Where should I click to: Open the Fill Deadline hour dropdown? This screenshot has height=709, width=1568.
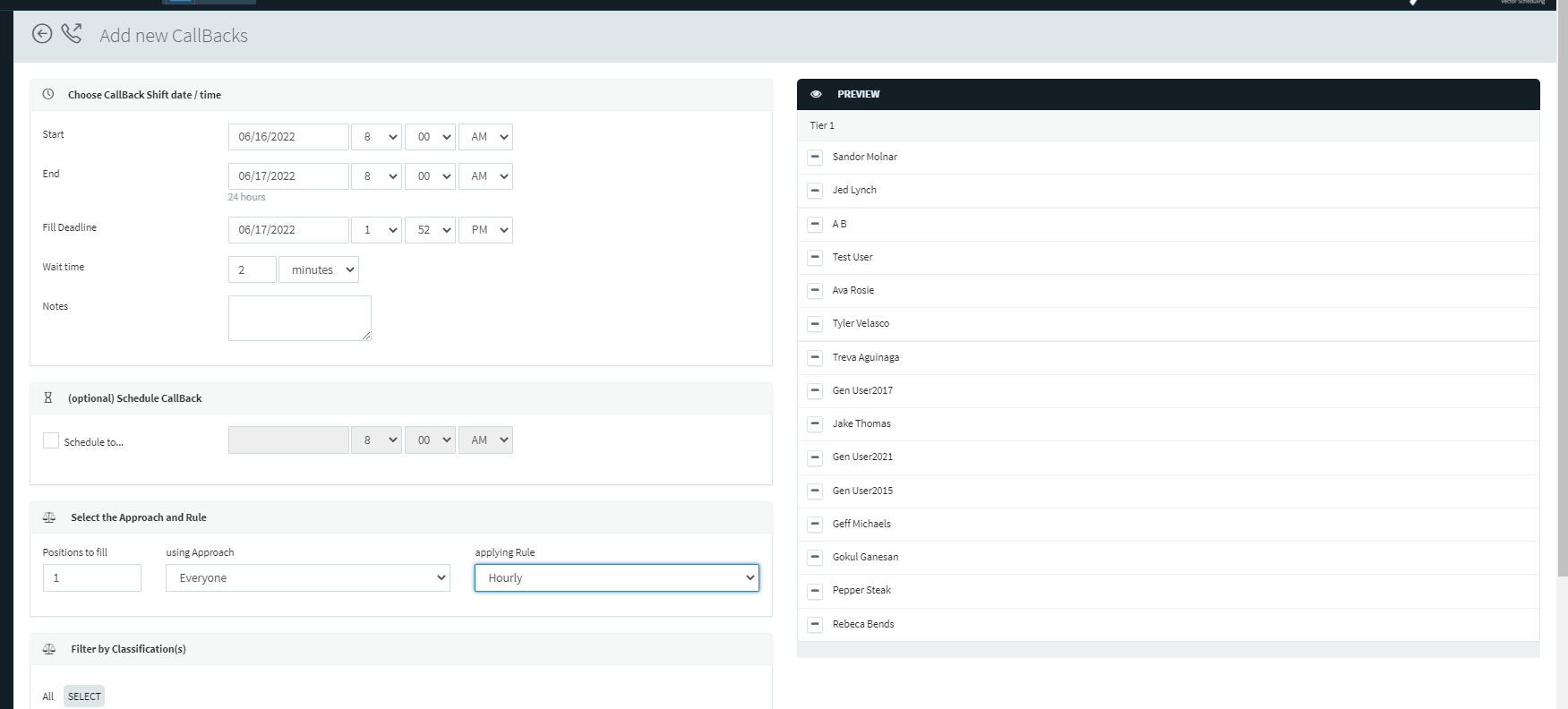point(376,230)
